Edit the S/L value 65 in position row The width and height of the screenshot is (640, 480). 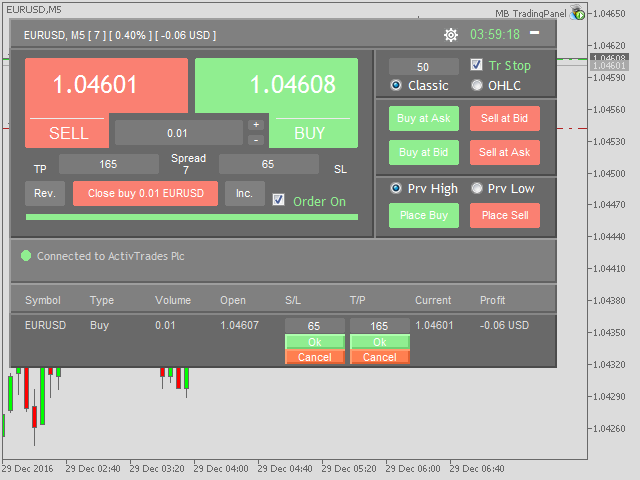pos(315,326)
